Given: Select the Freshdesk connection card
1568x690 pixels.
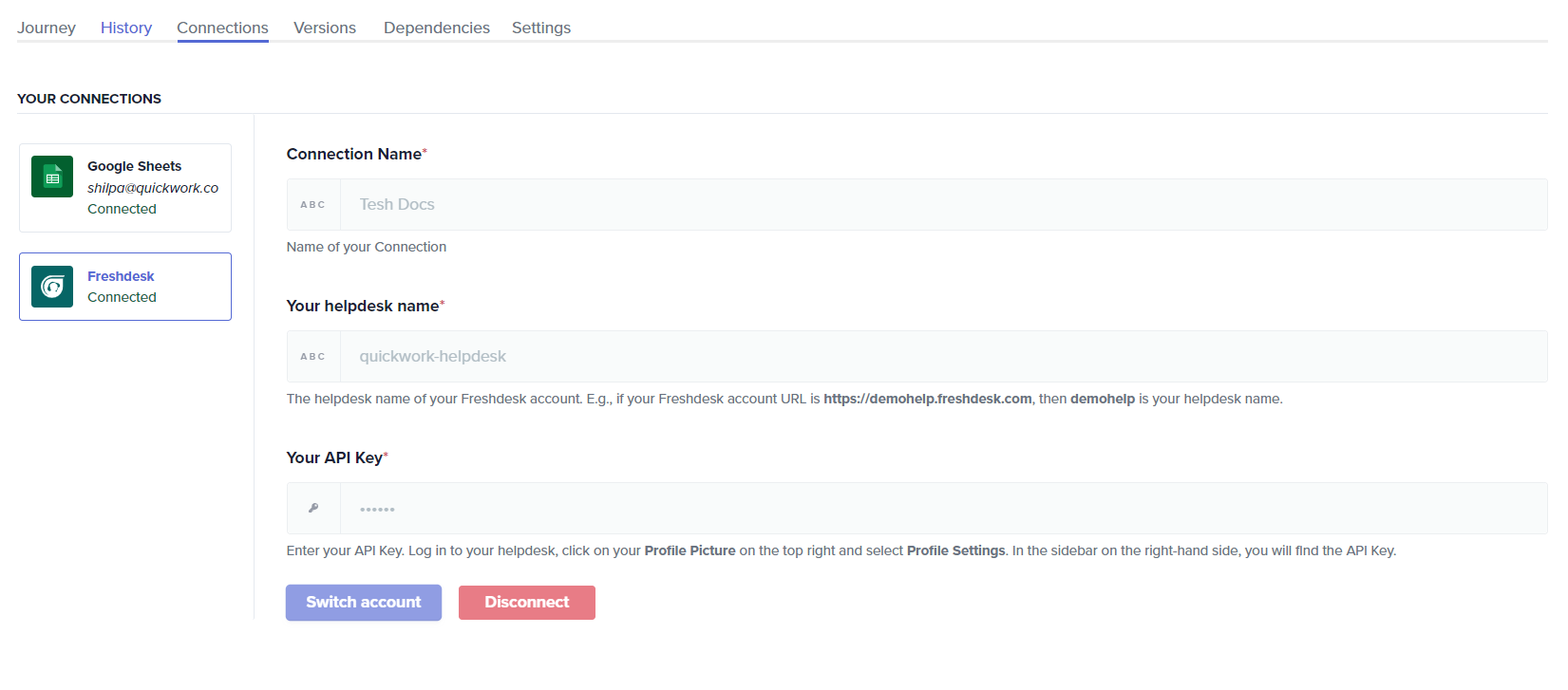Looking at the screenshot, I should click(x=125, y=287).
